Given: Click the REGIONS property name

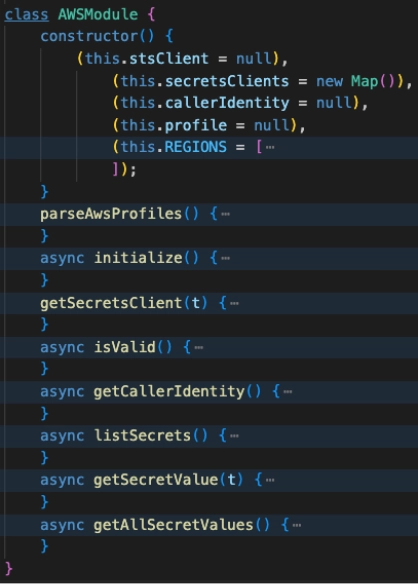Looking at the screenshot, I should [196, 147].
